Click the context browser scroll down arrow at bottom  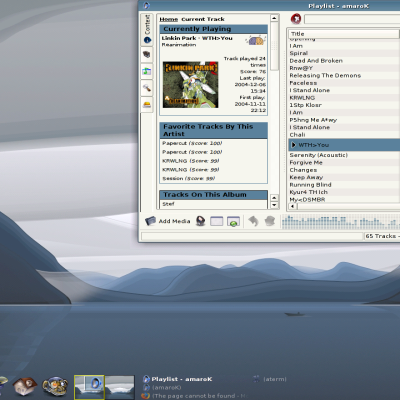[274, 205]
